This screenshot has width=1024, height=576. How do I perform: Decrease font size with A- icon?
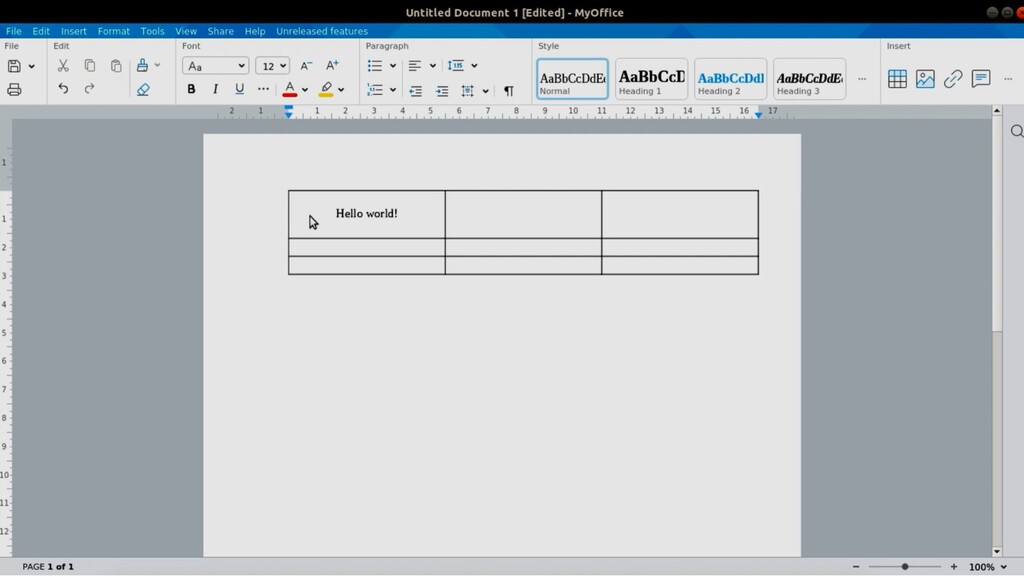click(x=306, y=65)
